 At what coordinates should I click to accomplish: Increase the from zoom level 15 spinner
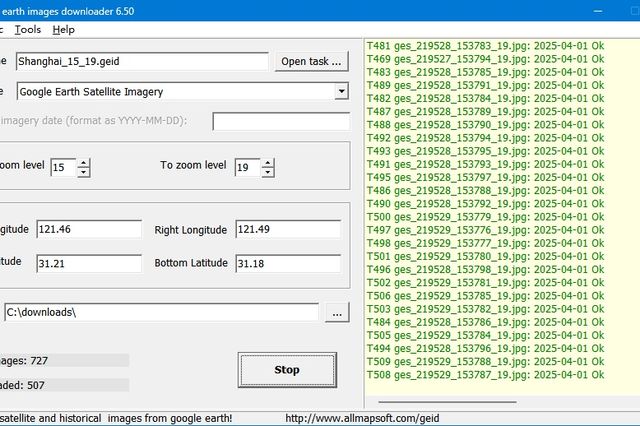coord(84,163)
